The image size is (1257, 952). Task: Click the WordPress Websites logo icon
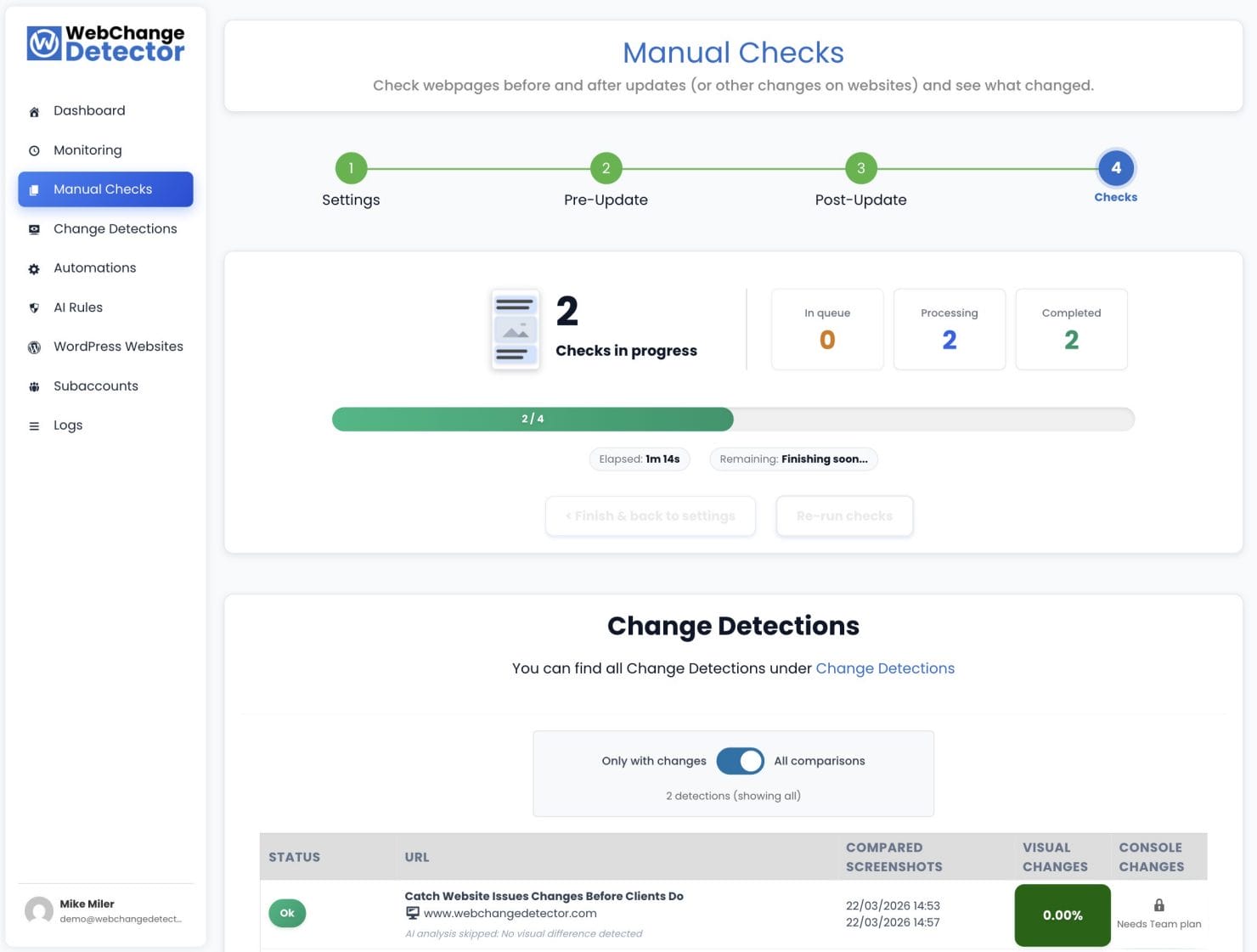pyautogui.click(x=33, y=347)
